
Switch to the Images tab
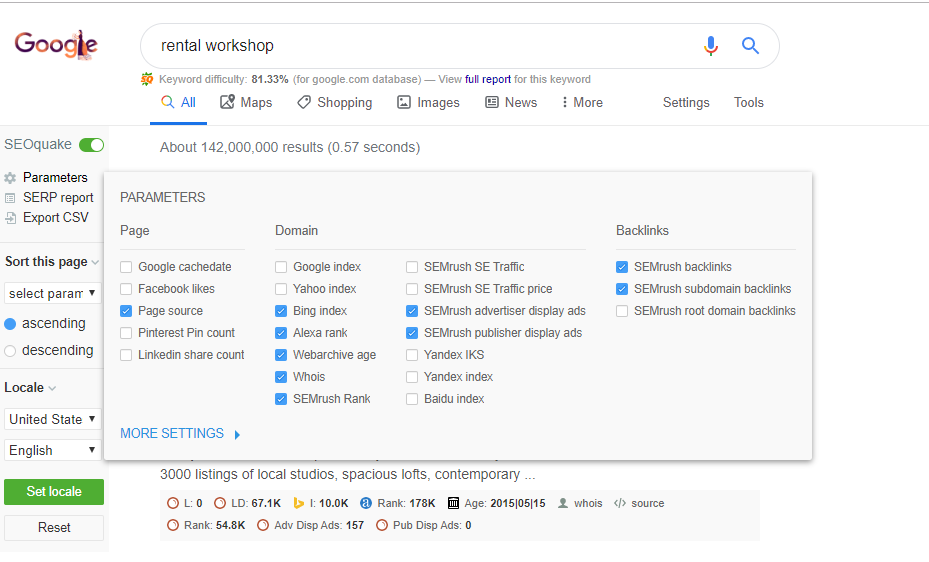[x=428, y=102]
